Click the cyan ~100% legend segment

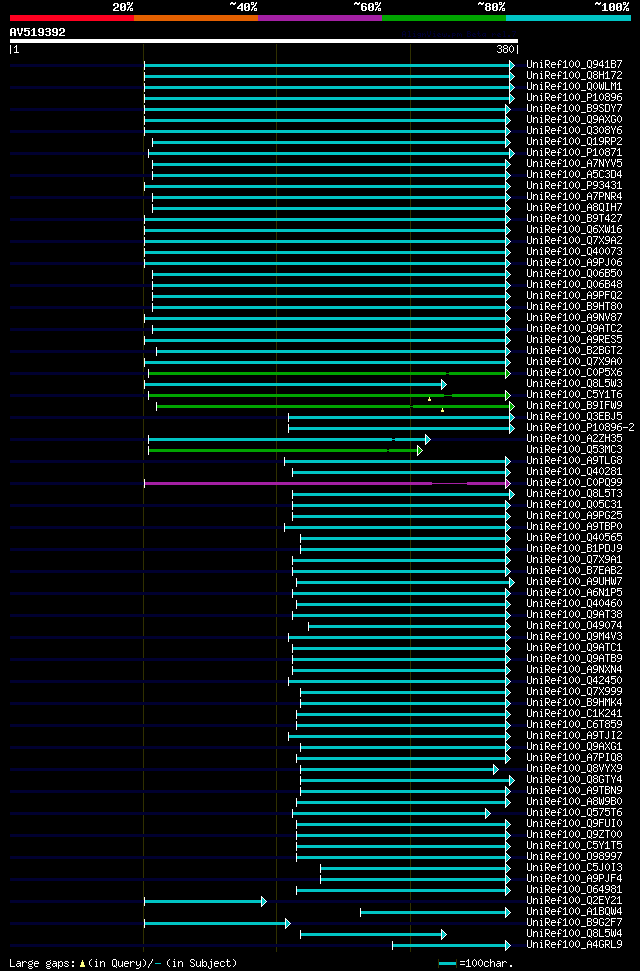point(568,18)
